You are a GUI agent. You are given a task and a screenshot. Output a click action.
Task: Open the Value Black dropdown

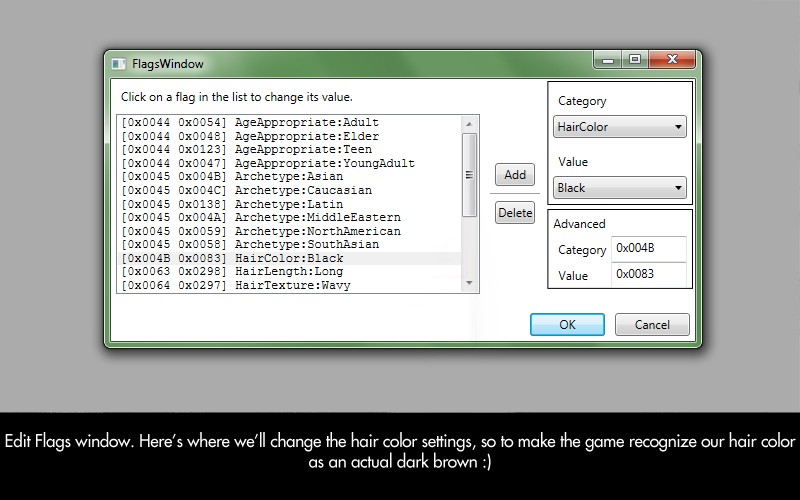[619, 188]
